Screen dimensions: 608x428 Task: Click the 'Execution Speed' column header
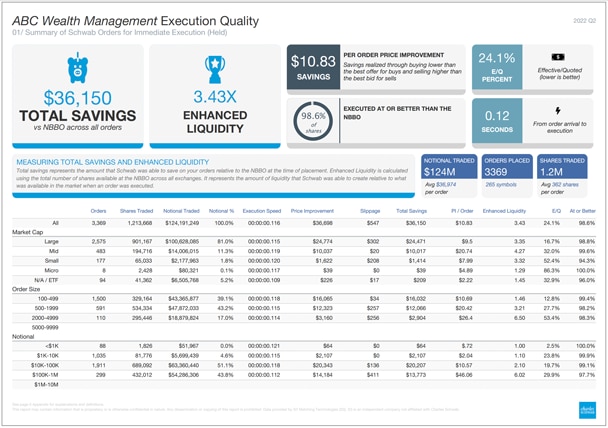pos(262,211)
